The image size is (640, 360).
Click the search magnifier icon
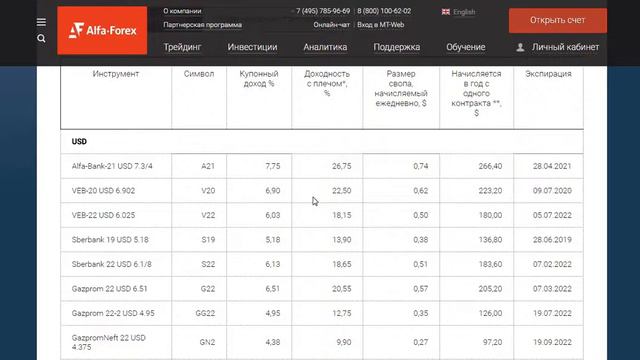[41, 38]
